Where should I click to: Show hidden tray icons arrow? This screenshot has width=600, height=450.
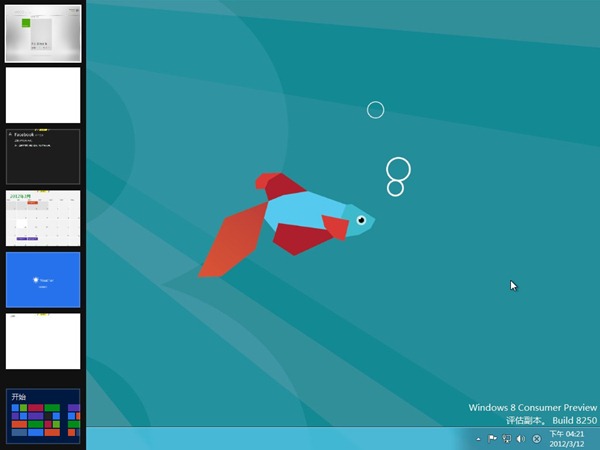(x=478, y=439)
